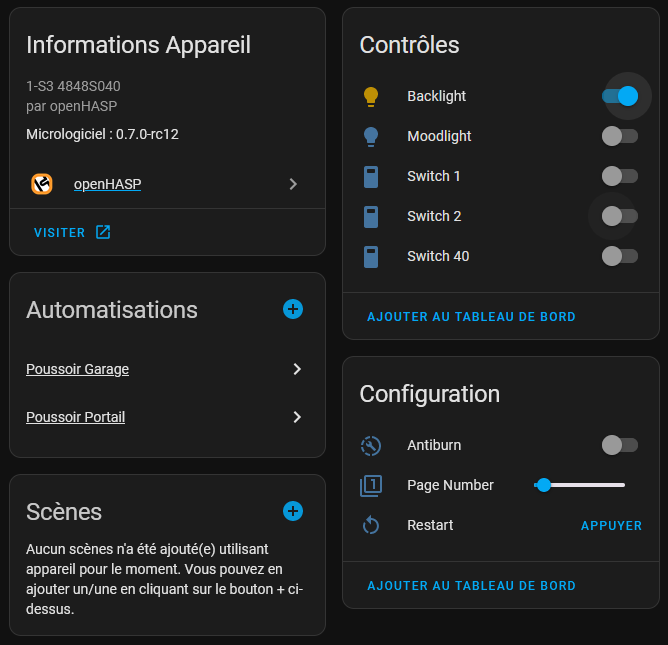Viewport: 668px width, 645px height.
Task: Open the openHASP integration link
Action: click(x=107, y=184)
